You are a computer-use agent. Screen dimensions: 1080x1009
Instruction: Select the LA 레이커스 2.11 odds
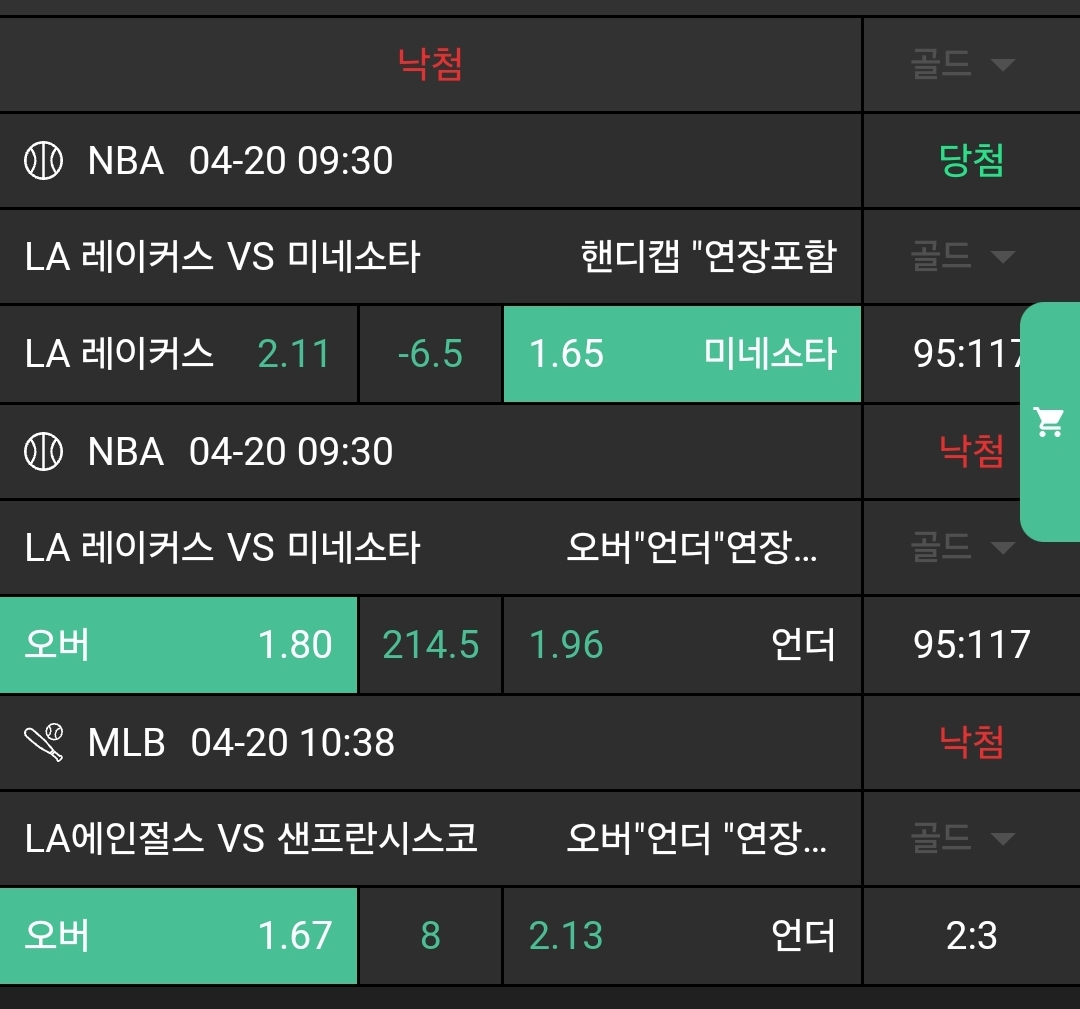click(178, 354)
